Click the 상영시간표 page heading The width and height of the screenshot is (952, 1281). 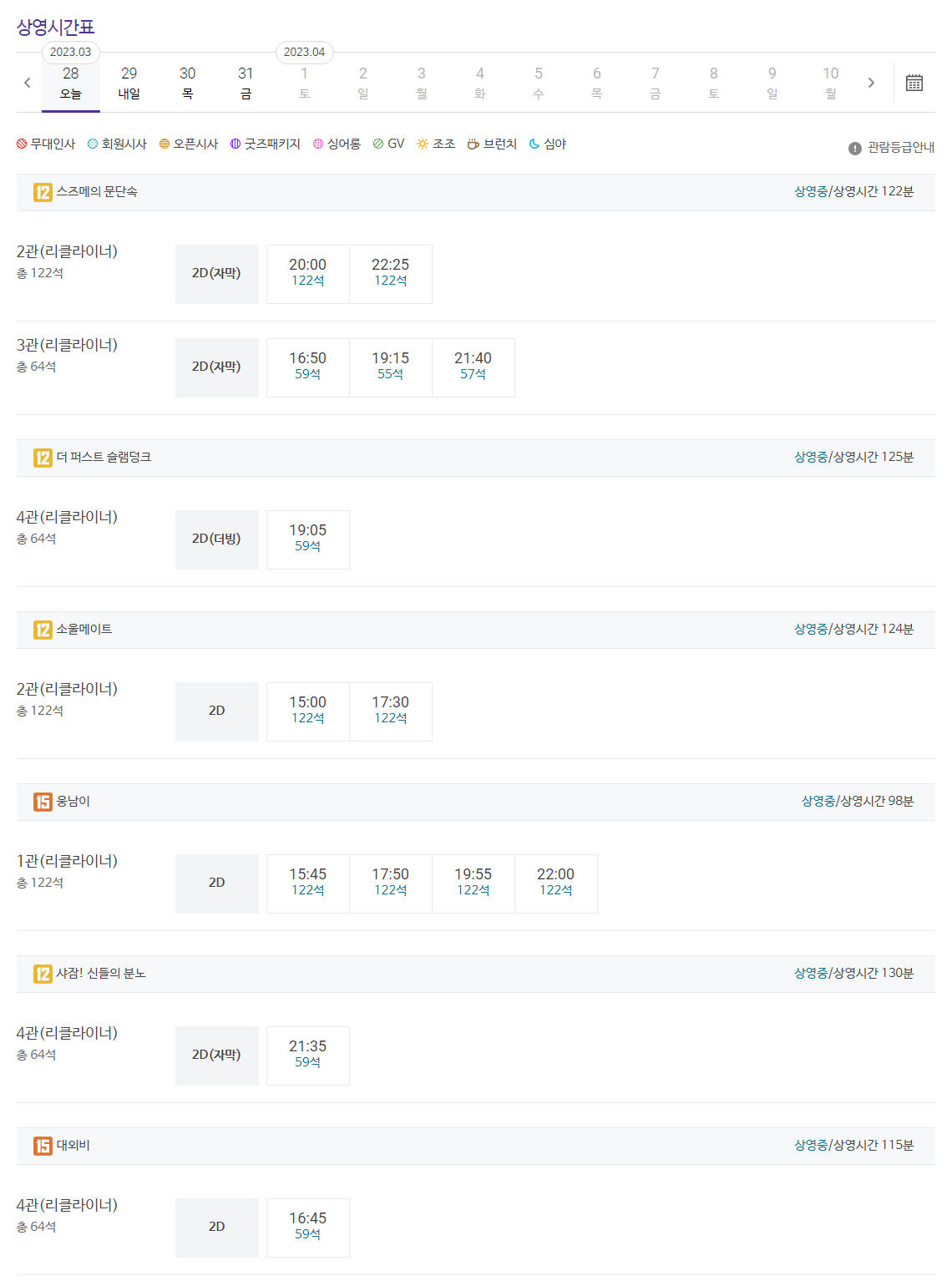click(x=56, y=28)
